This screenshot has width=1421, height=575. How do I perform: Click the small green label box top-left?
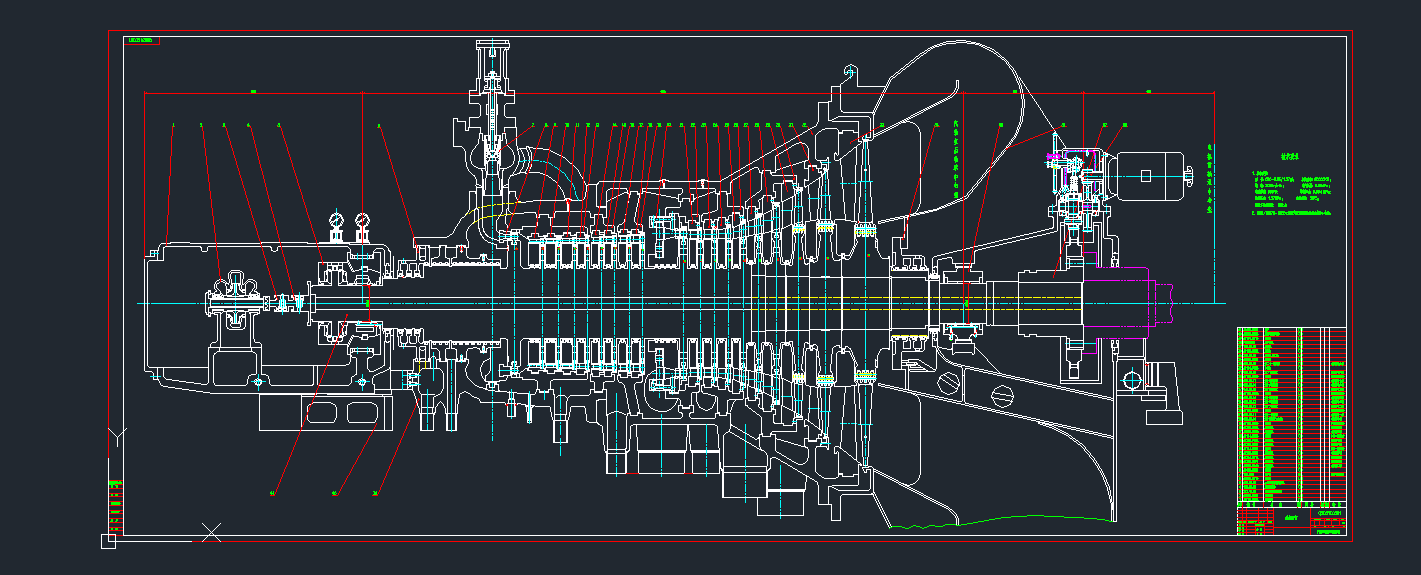point(141,41)
